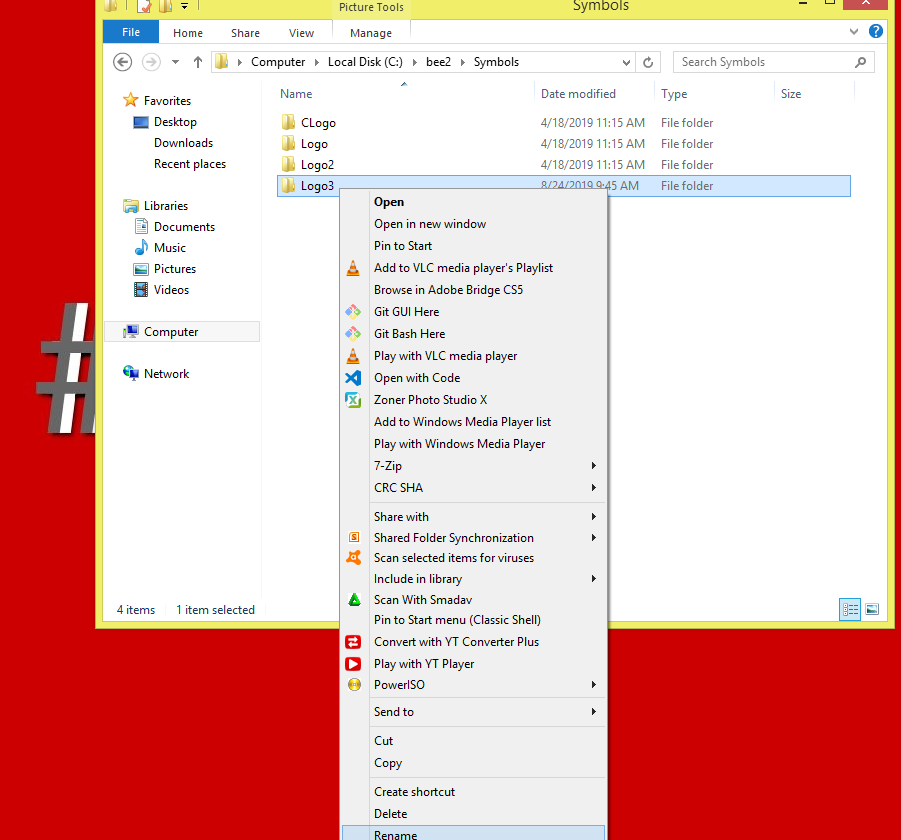Screen dimensions: 901x840
Task: Click the Smadav green triangle icon
Action: 353,600
